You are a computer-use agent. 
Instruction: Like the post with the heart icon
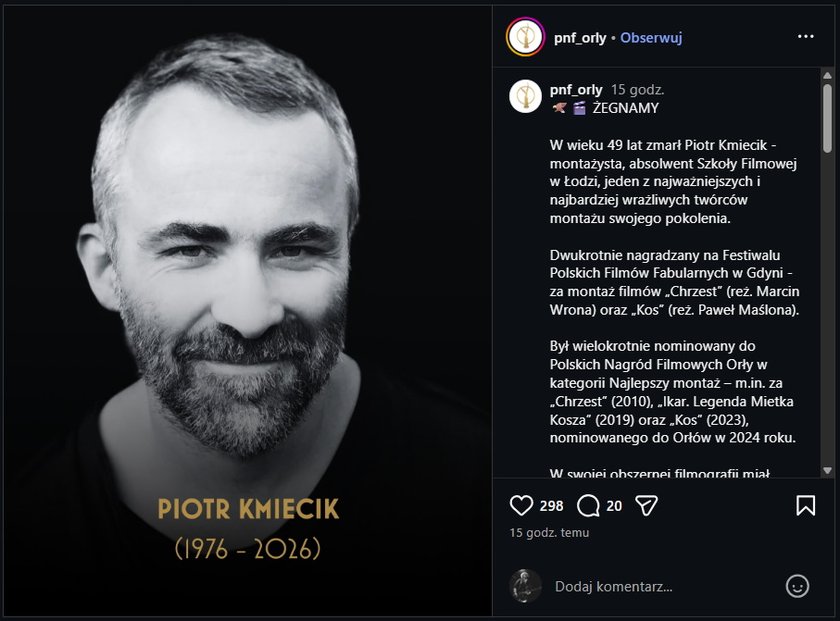(x=521, y=505)
